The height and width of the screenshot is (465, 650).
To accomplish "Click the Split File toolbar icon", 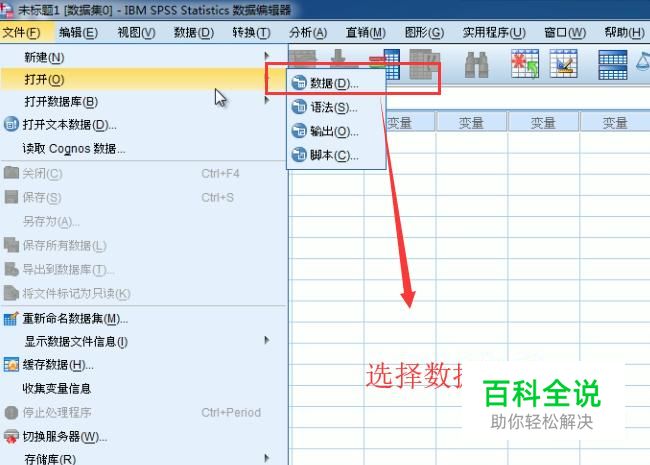I will tap(613, 65).
